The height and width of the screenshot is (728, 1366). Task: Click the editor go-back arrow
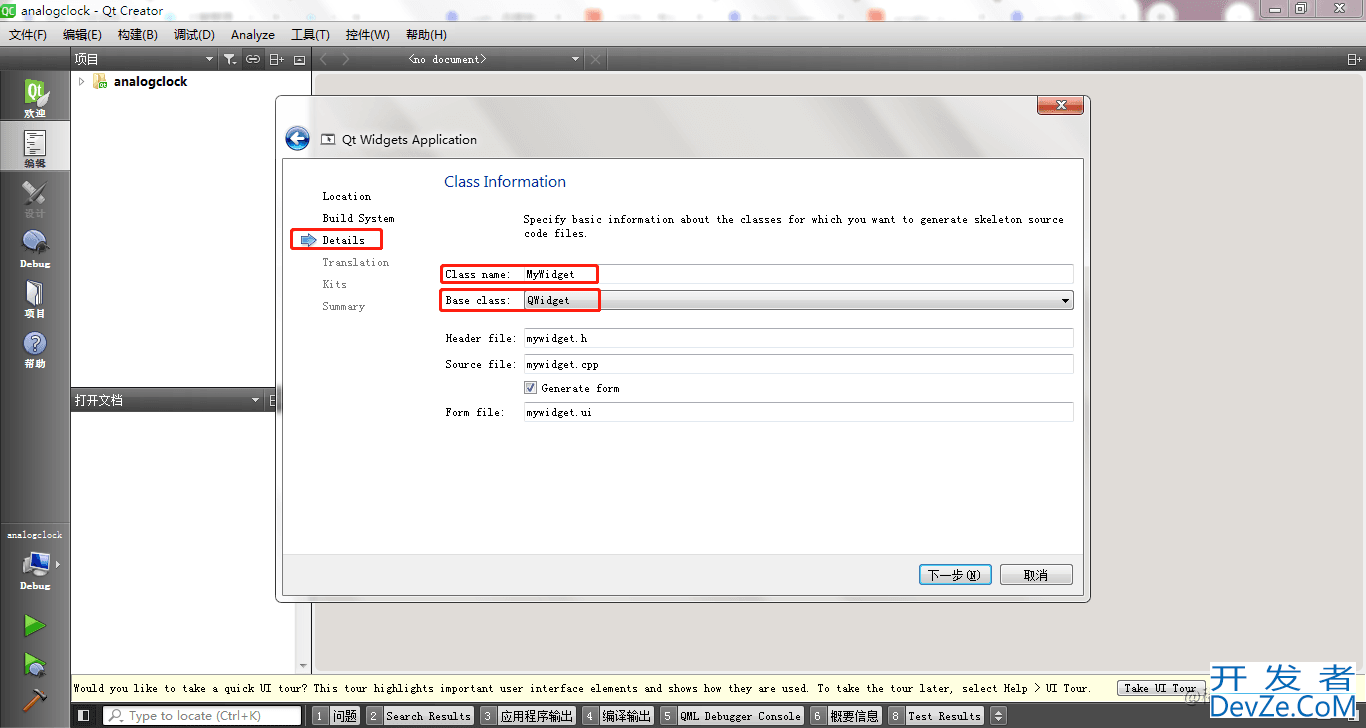pyautogui.click(x=323, y=59)
